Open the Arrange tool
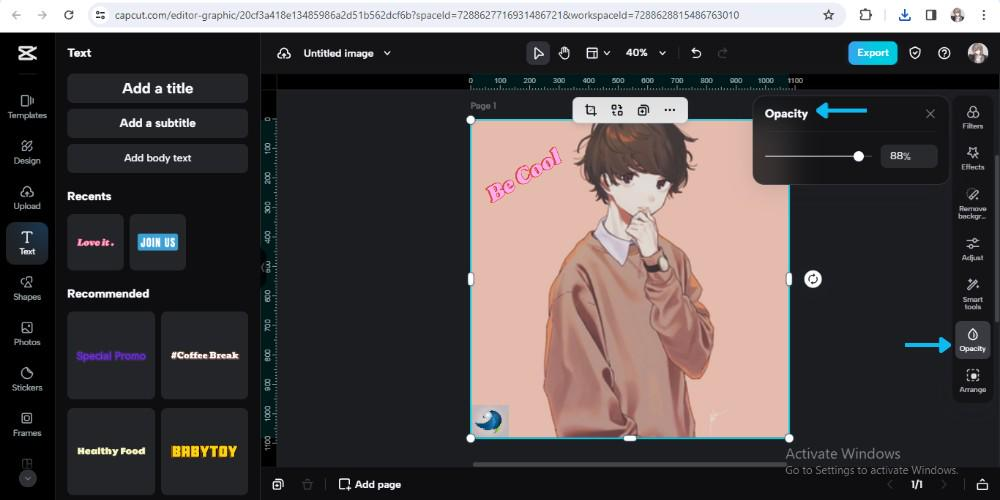Screen dimensions: 1000x500 point(973,381)
